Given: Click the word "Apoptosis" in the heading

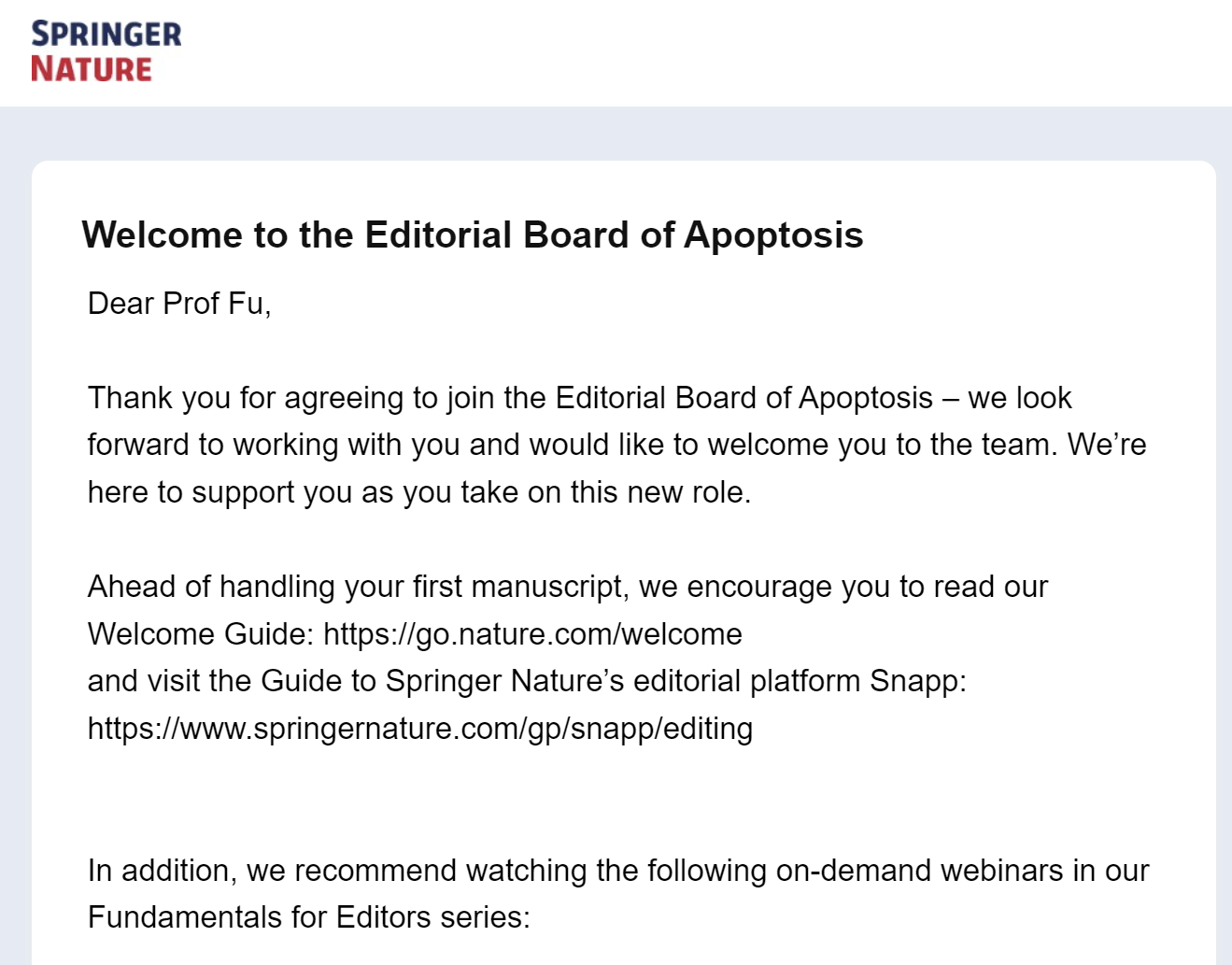Looking at the screenshot, I should click(773, 235).
